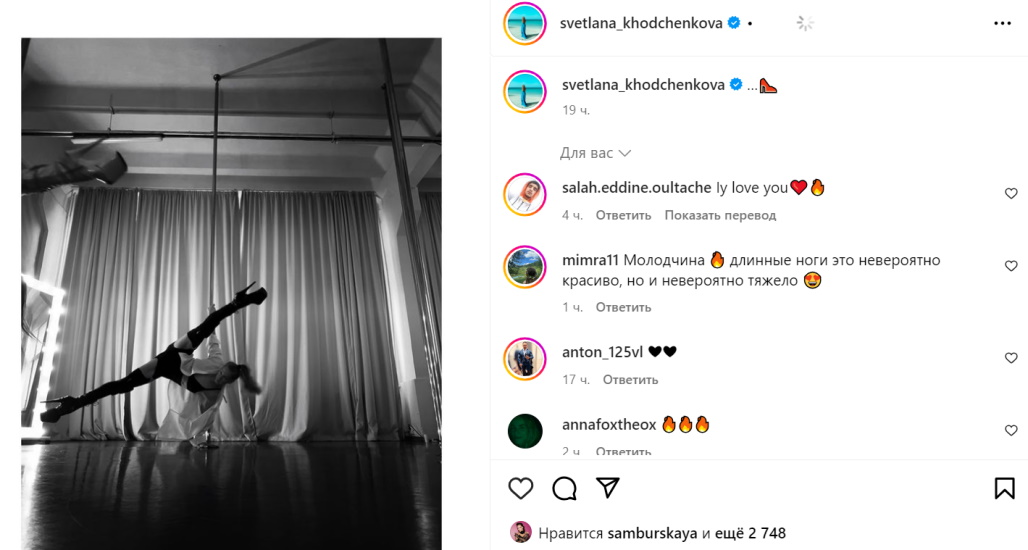Open svetlana_khodchenkova profile from header
Screen dimensions: 1028x550
click(642, 23)
